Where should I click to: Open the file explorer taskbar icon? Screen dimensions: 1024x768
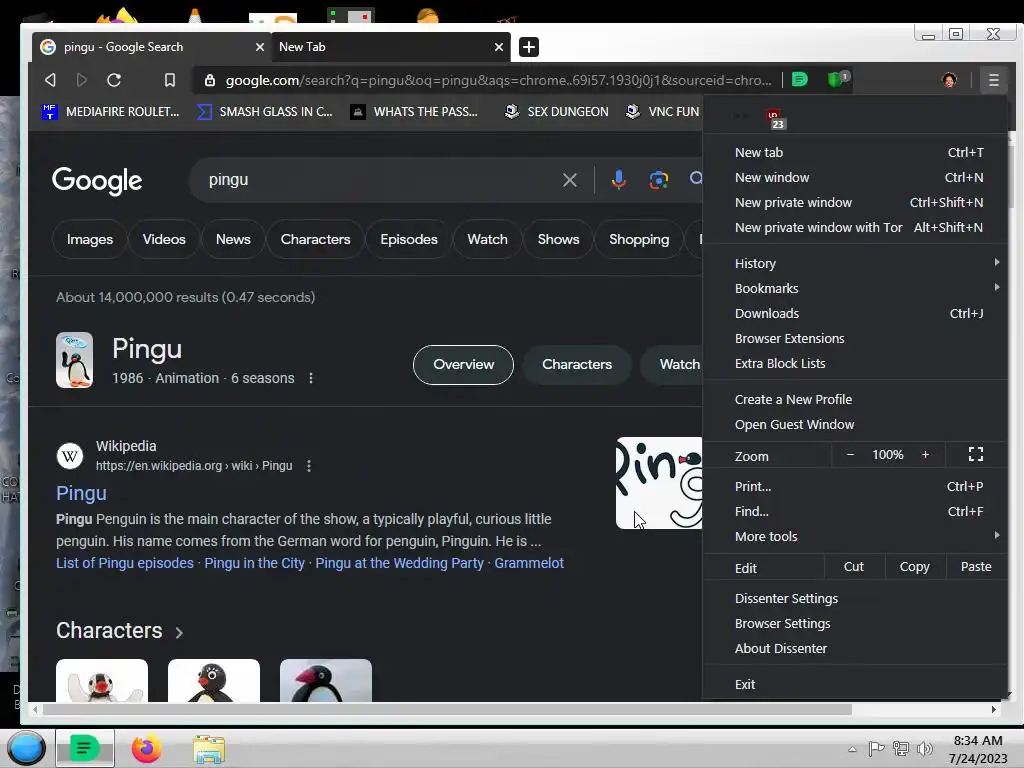point(209,748)
